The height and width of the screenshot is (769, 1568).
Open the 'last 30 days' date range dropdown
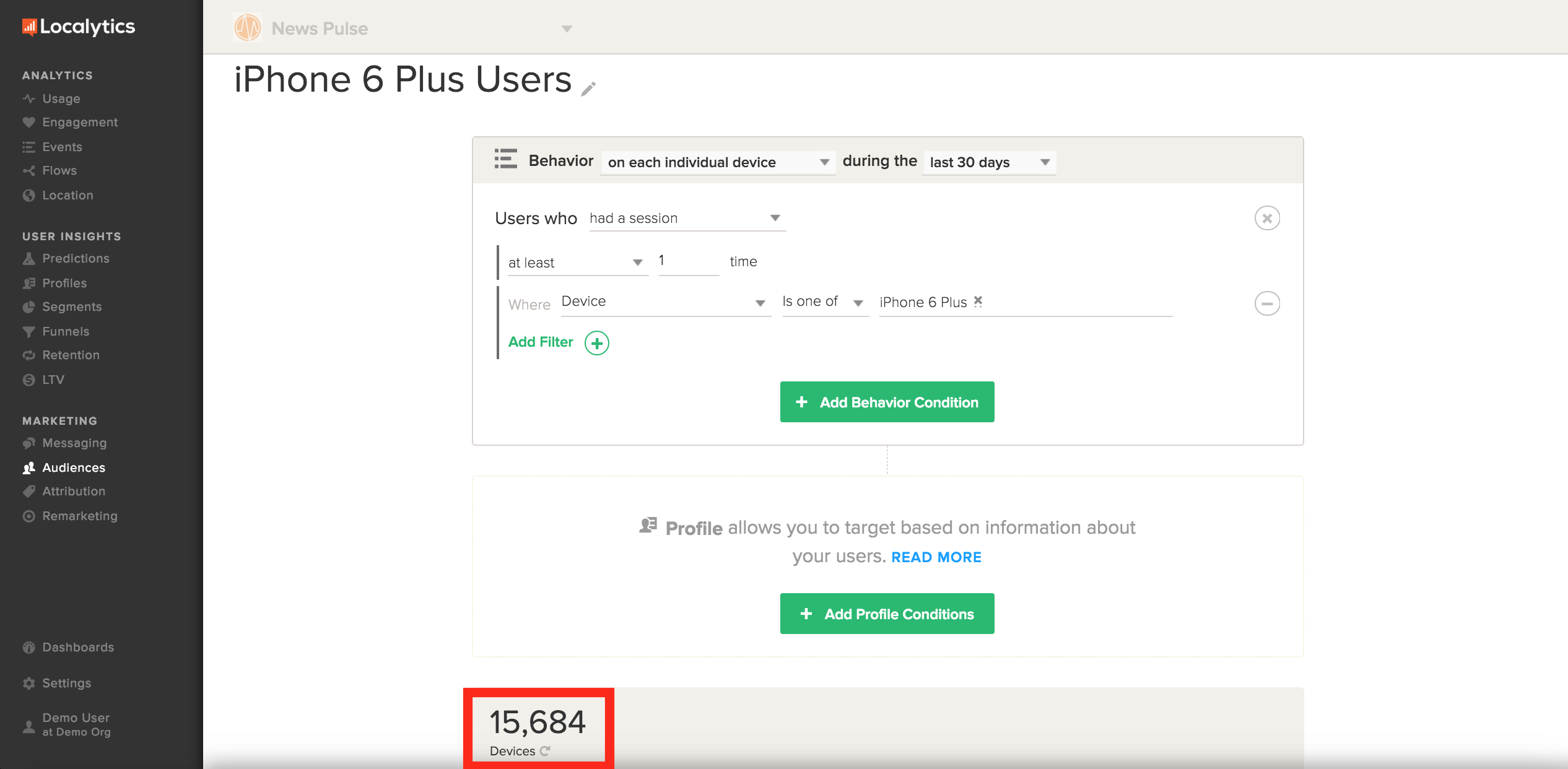(989, 162)
